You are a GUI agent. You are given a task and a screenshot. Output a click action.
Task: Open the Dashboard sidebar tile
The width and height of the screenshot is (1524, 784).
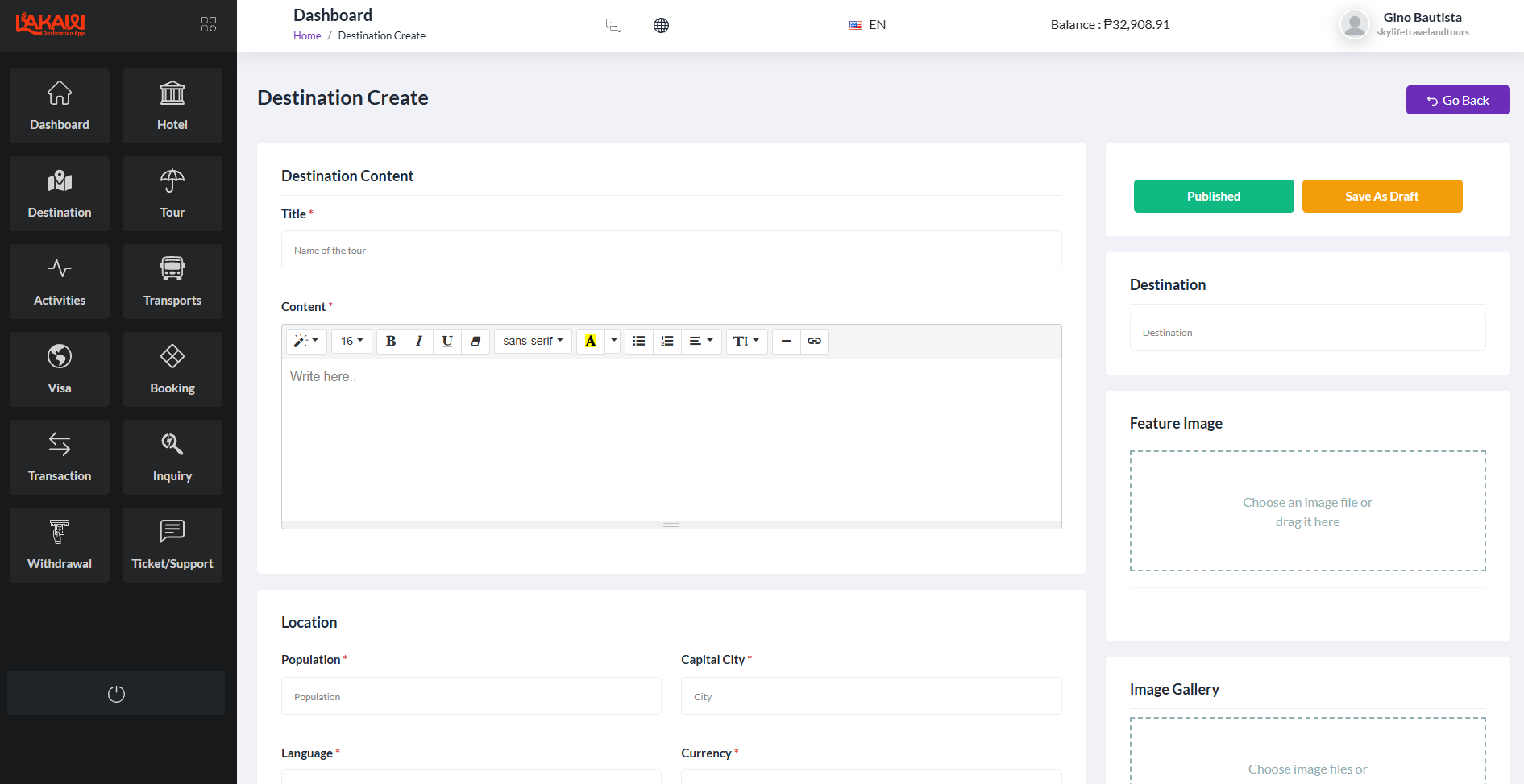(60, 106)
